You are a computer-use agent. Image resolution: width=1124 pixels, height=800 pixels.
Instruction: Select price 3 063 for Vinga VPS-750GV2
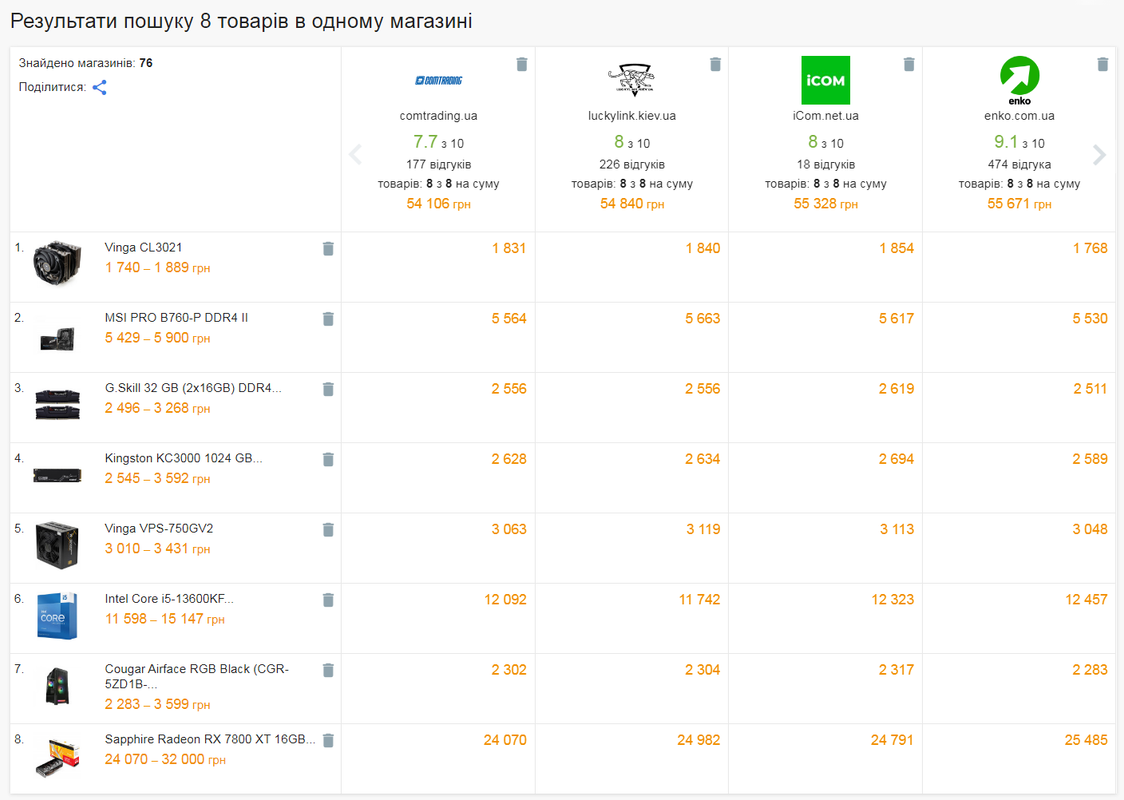tap(509, 529)
